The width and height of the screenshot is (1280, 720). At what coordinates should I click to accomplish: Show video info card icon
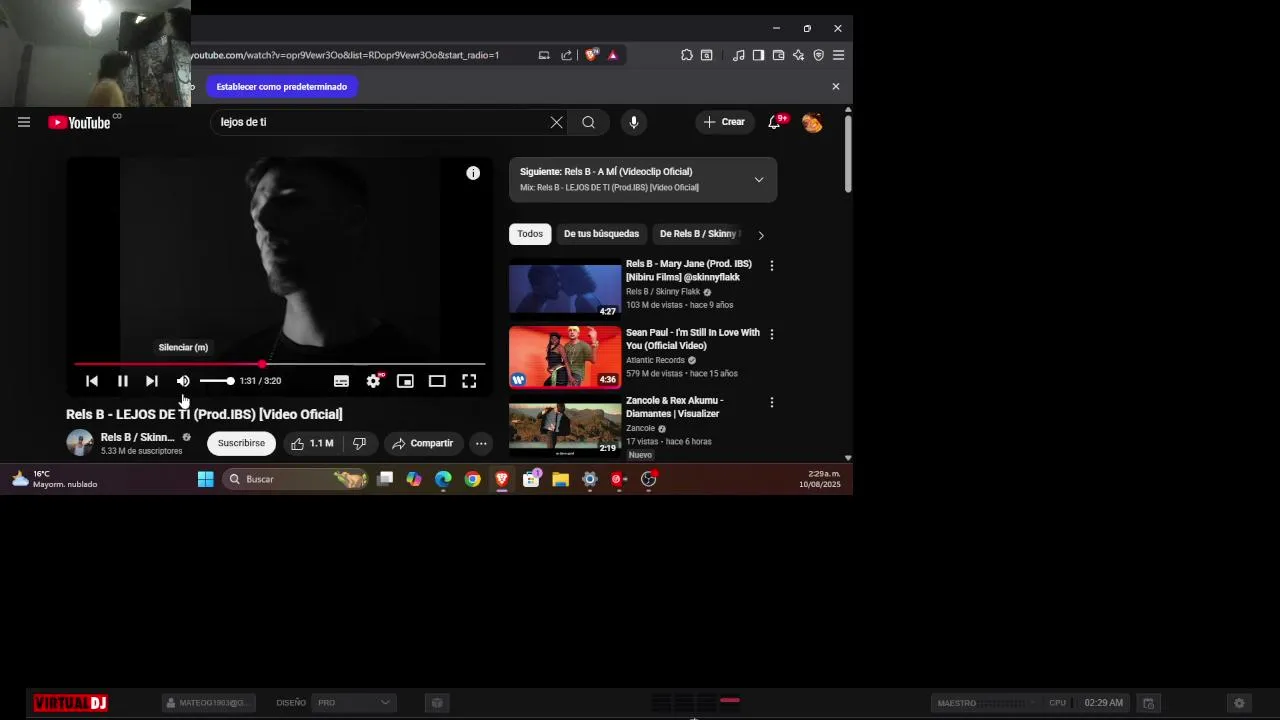[x=473, y=173]
